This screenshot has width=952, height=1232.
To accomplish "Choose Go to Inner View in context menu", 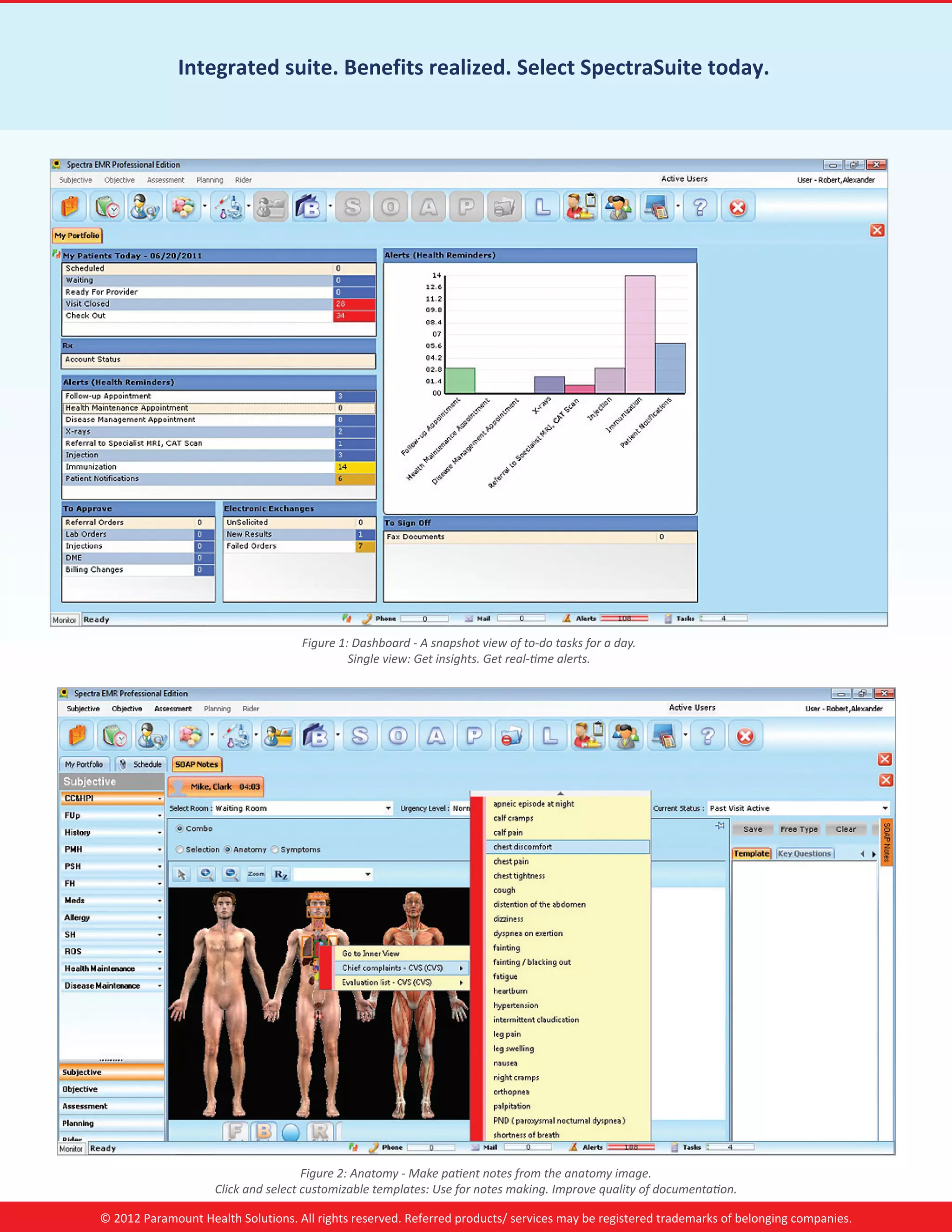I will tap(370, 954).
